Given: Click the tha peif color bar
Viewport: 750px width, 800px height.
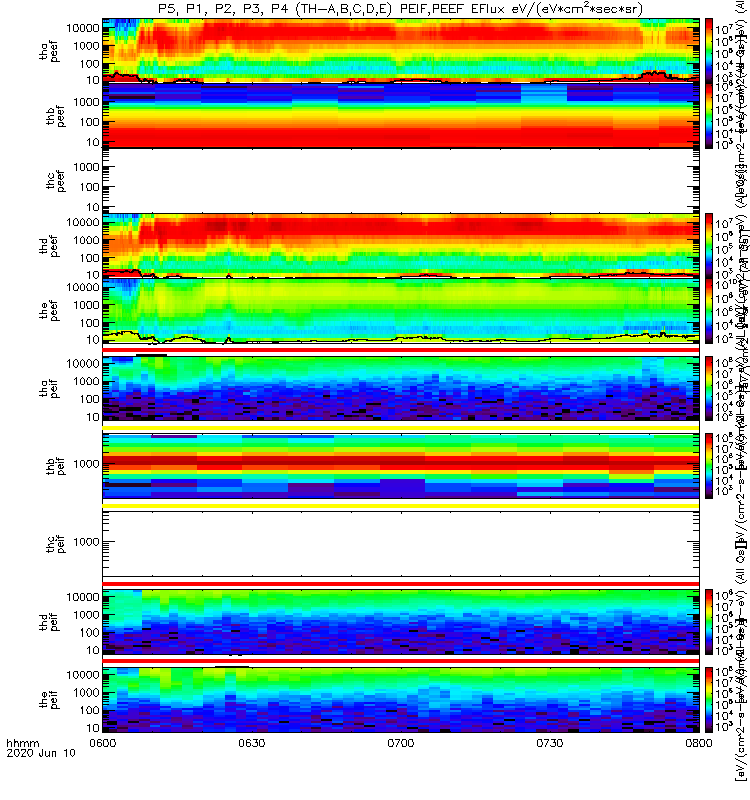Looking at the screenshot, I should (x=709, y=388).
